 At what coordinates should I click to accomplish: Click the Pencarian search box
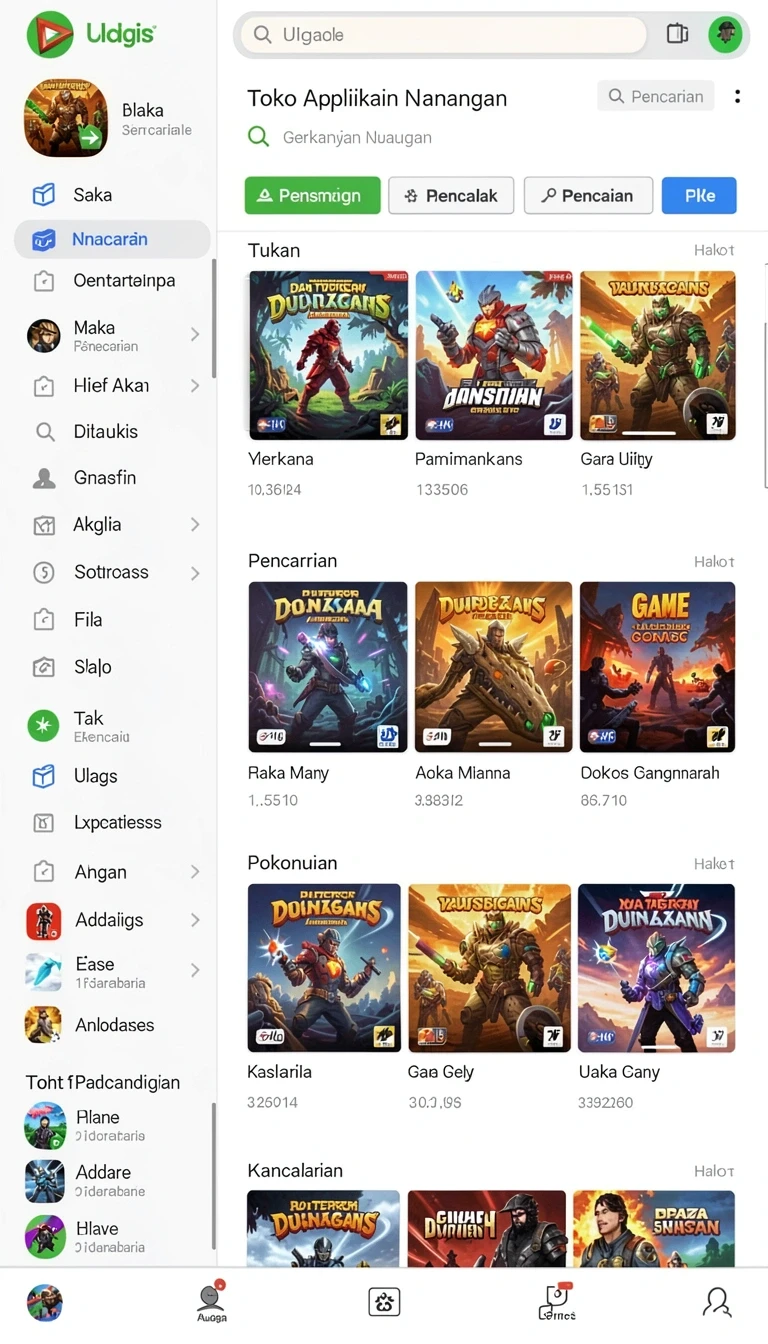pos(656,96)
